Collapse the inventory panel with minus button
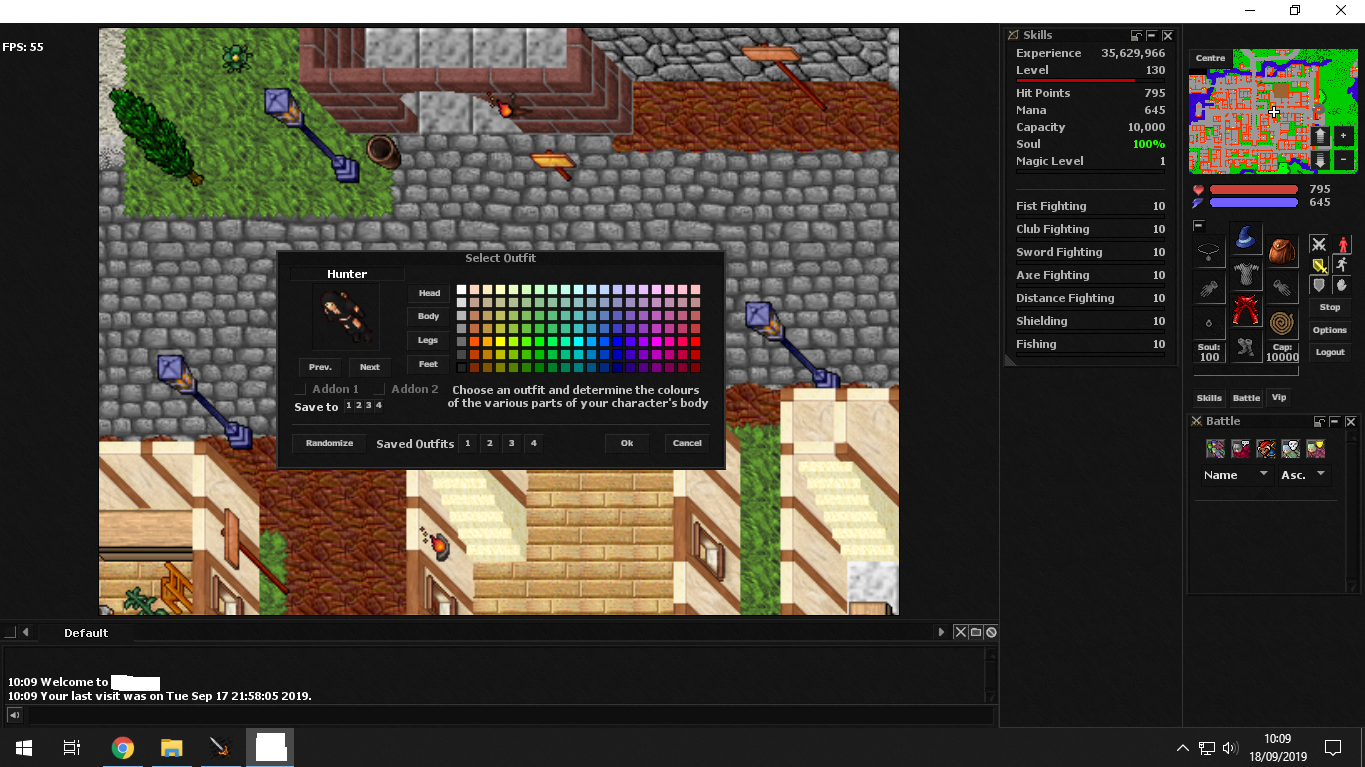This screenshot has height=767, width=1365. click(x=1198, y=226)
